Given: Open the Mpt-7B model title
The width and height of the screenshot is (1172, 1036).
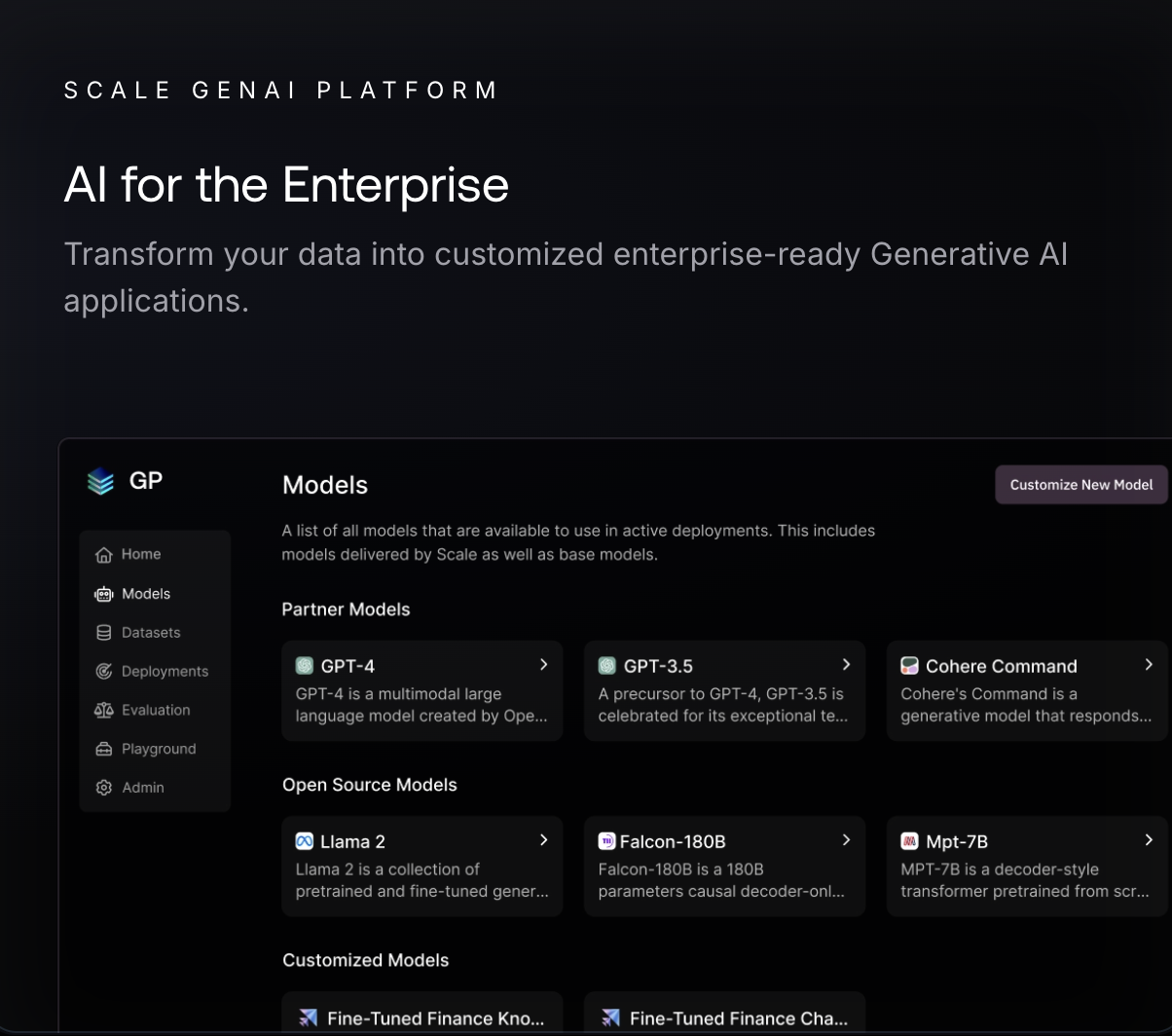Looking at the screenshot, I should click(x=957, y=841).
